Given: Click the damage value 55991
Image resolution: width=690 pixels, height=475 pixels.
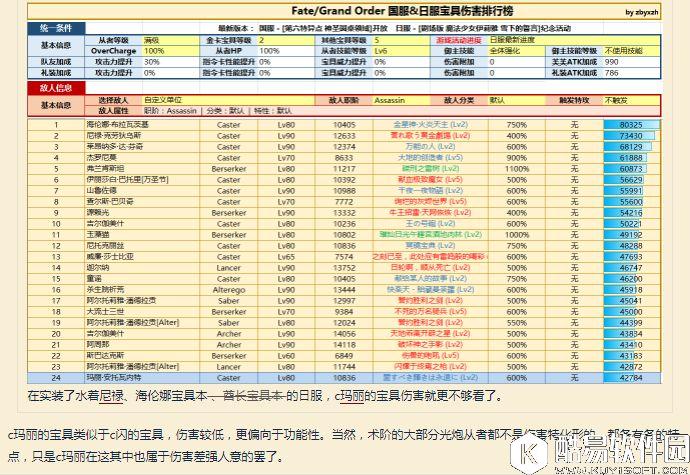Looking at the screenshot, I should [x=631, y=191].
